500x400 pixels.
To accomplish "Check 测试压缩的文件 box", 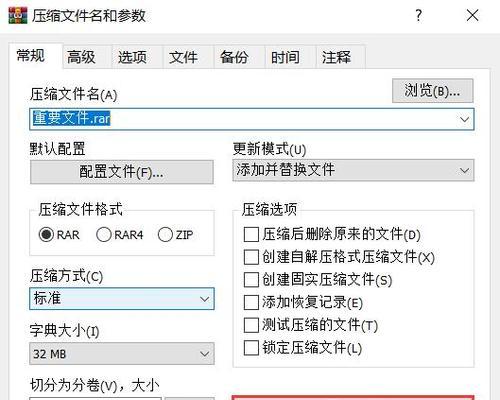I will tap(251, 325).
